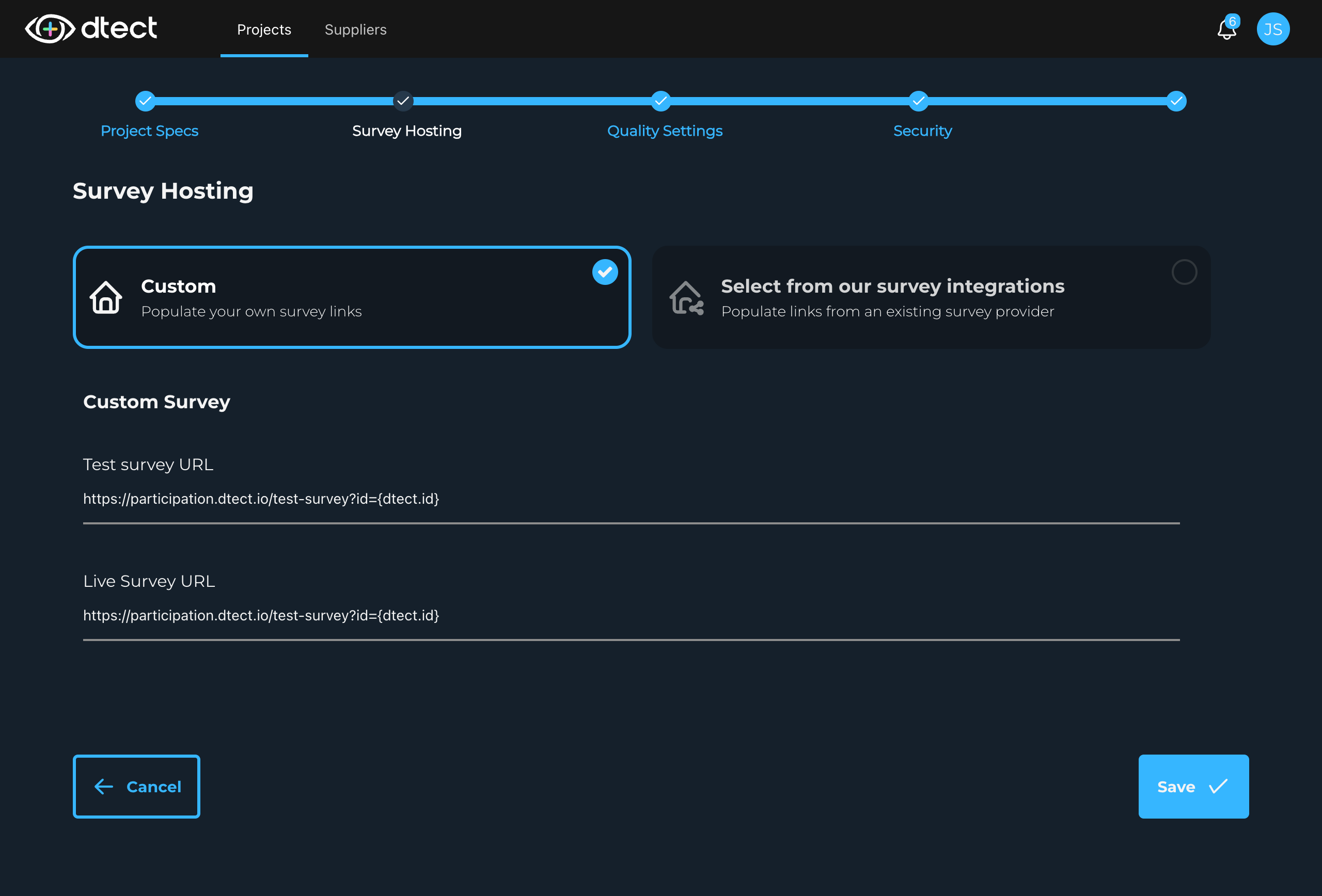Image resolution: width=1322 pixels, height=896 pixels.
Task: Click the Custom Survey heading
Action: pyautogui.click(x=156, y=402)
